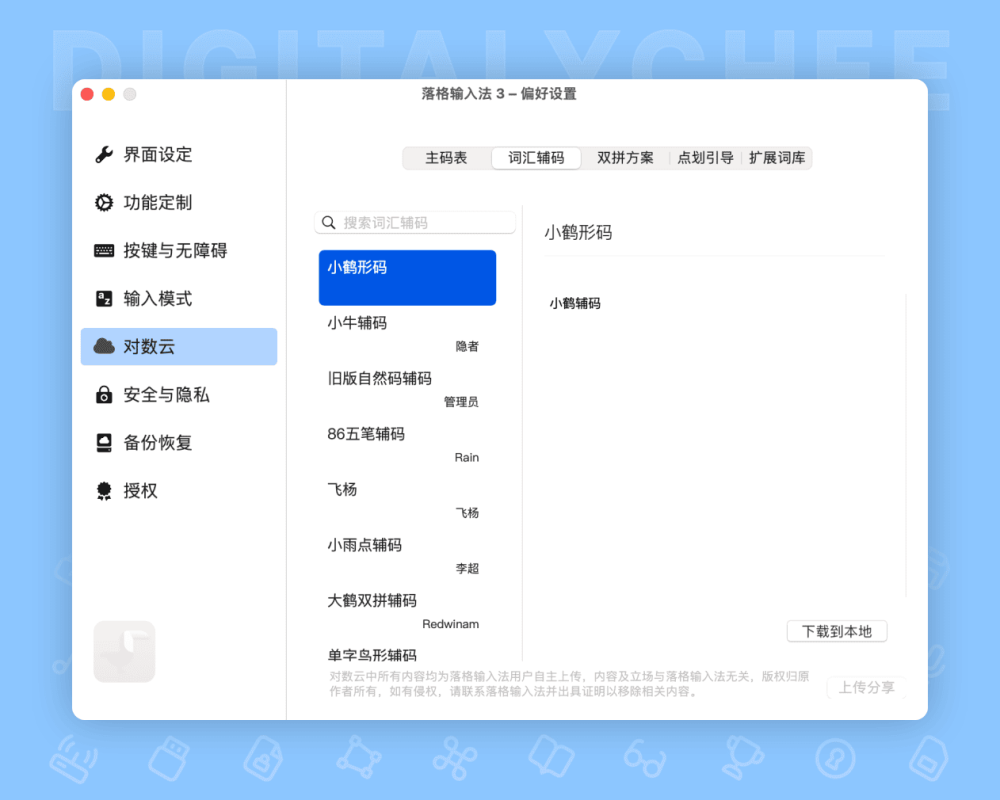Click the magnifier icon in search field

pyautogui.click(x=328, y=223)
